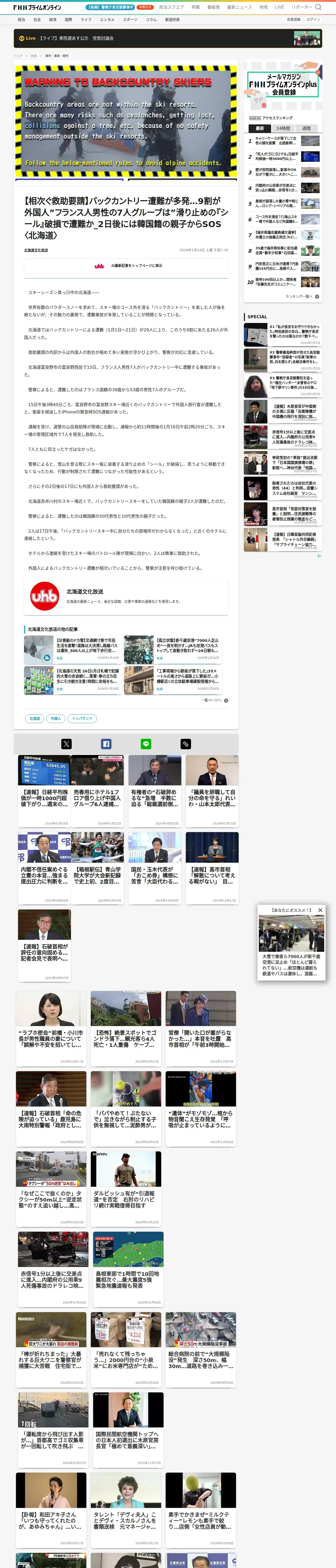Open 番組発 in top navigation
The width and height of the screenshot is (336, 1568).
(214, 7)
